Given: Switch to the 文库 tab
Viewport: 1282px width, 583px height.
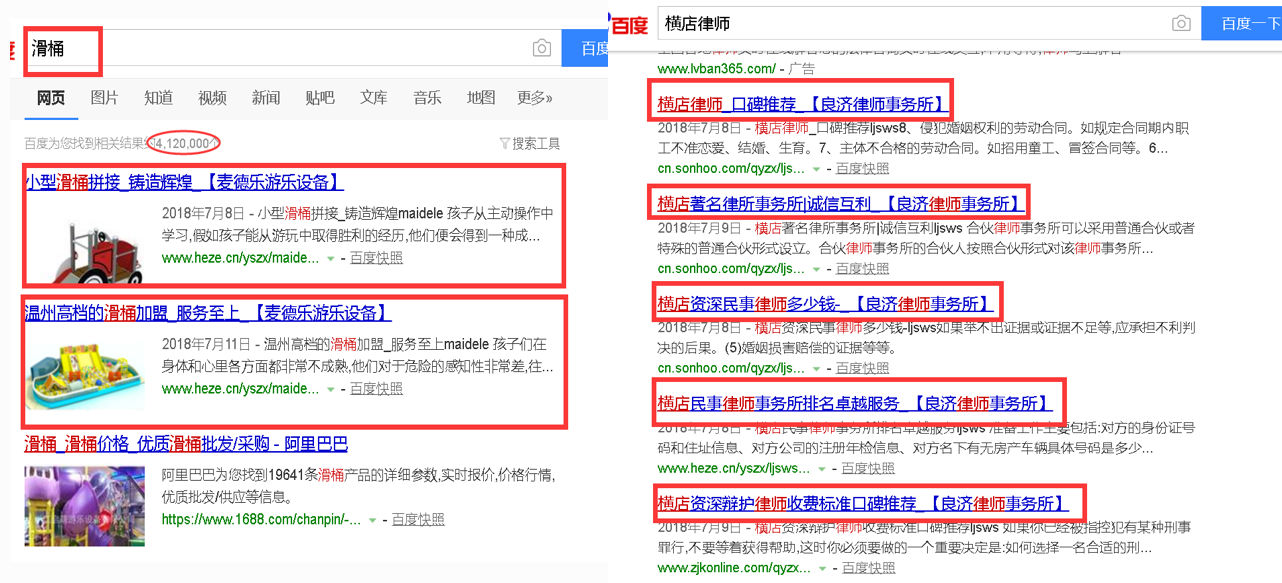Looking at the screenshot, I should point(374,98).
